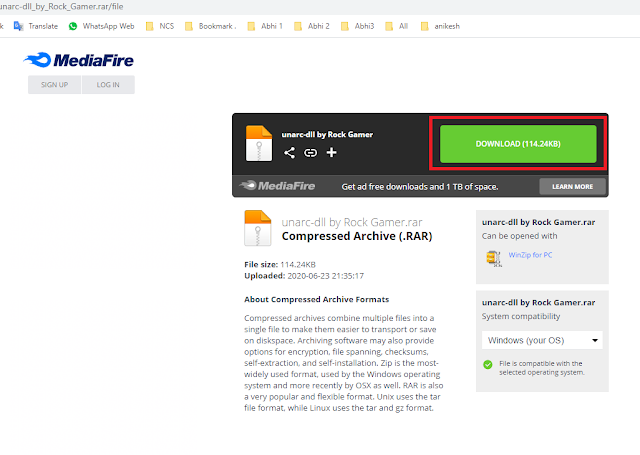This screenshot has height=455, width=640.
Task: Click the 'Uploaded: 2020-06-23 21:35:17' text
Action: point(304,276)
